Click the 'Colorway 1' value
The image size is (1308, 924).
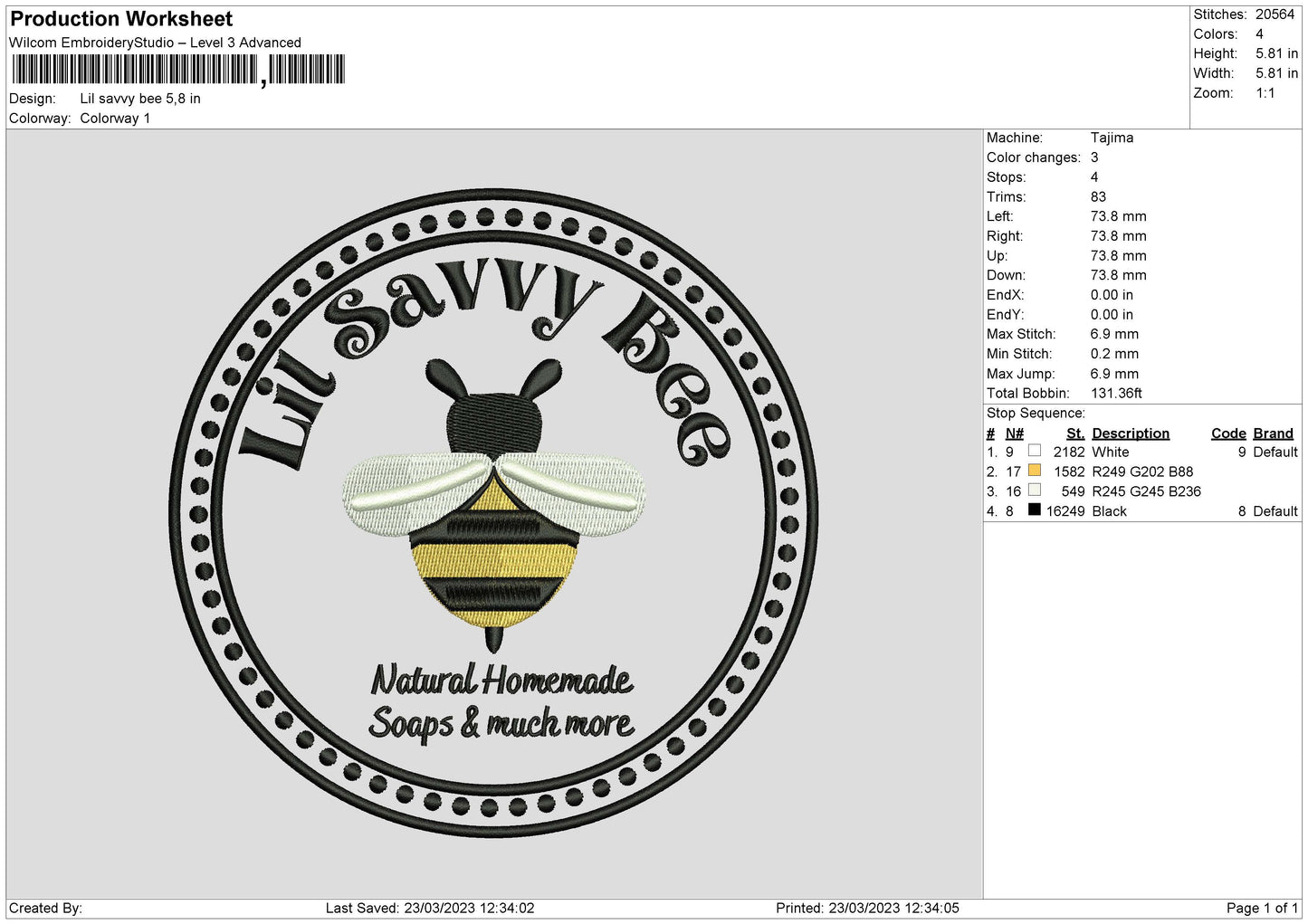point(115,119)
